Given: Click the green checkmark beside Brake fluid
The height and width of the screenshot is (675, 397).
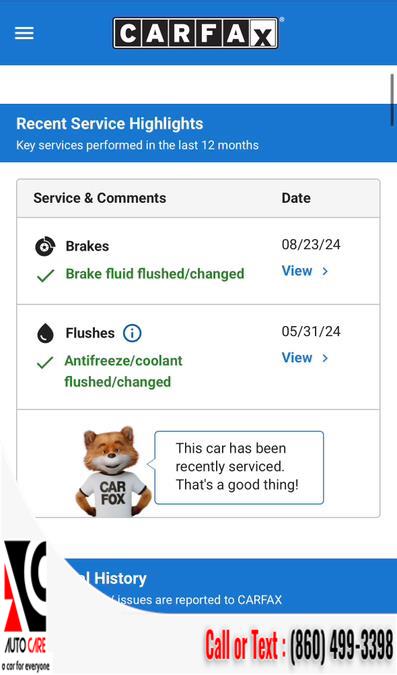Looking at the screenshot, I should tap(46, 275).
